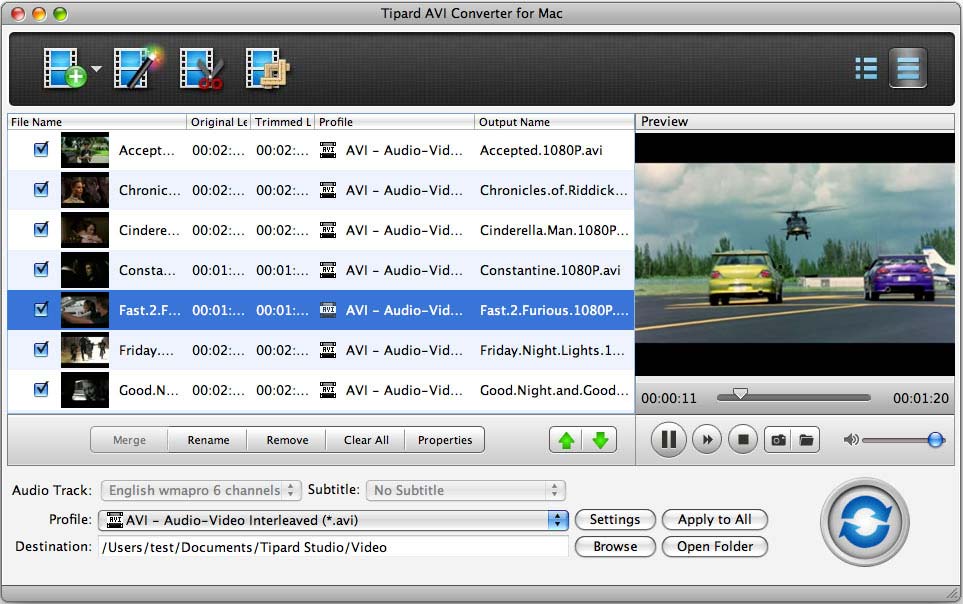Select the Good.Night movie thumbnail
Image resolution: width=963 pixels, height=604 pixels.
click(85, 390)
